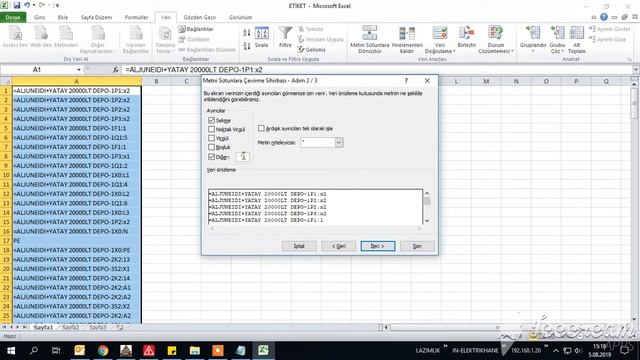Image resolution: width=640 pixels, height=360 pixels.
Task: Click Yinelenenleri Kaldır icon
Action: point(407,39)
